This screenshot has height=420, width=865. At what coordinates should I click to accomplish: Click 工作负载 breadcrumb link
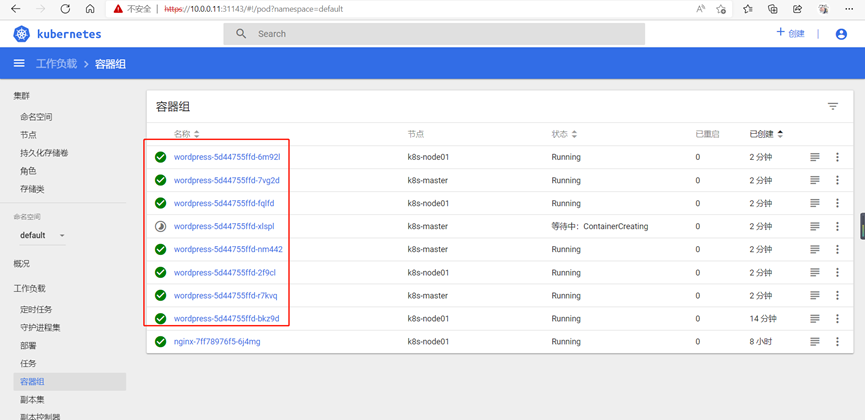tap(56, 63)
